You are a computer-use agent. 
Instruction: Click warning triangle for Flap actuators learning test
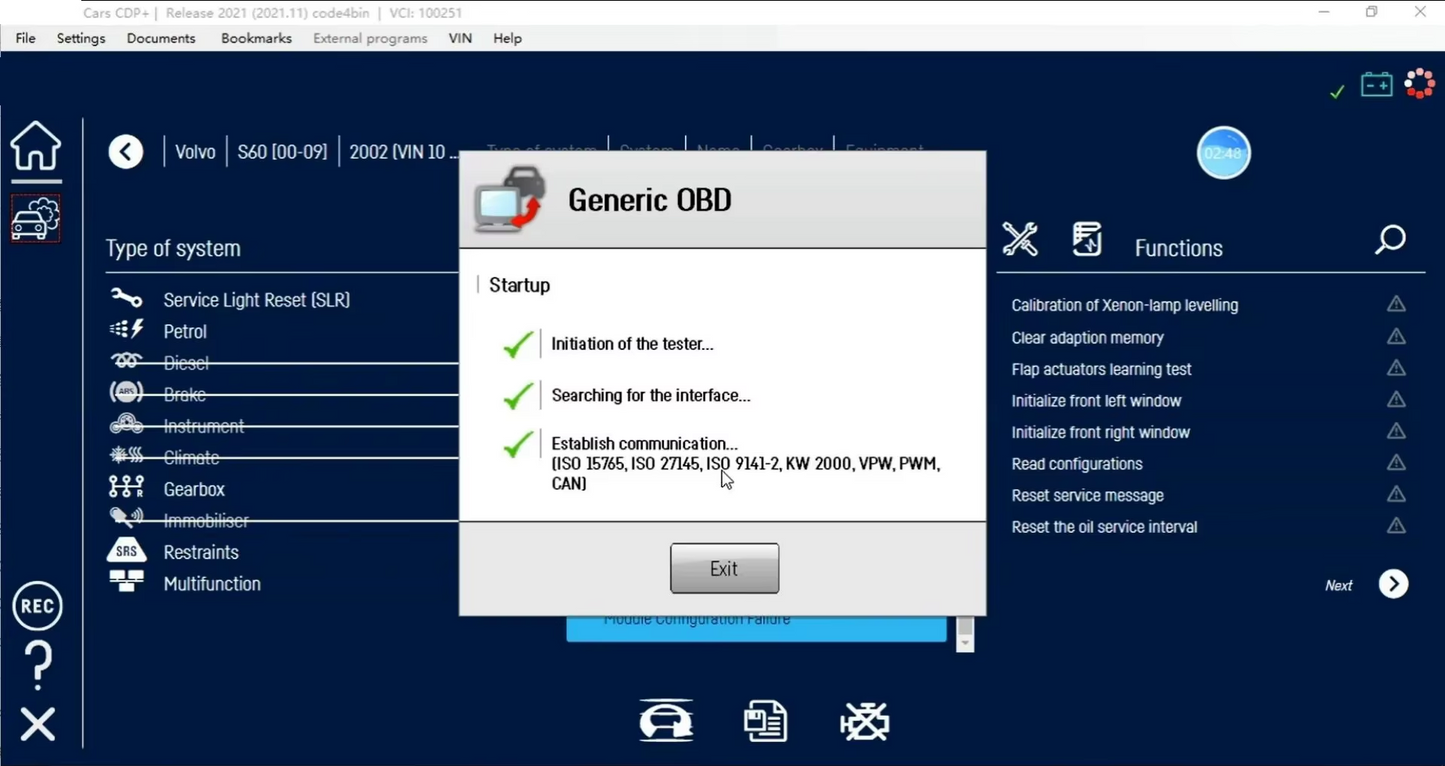(1396, 368)
